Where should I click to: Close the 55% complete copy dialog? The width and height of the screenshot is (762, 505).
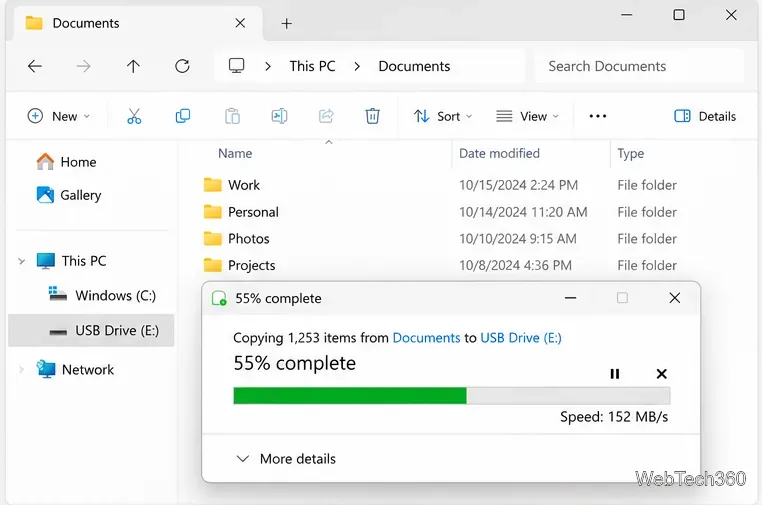tap(675, 298)
